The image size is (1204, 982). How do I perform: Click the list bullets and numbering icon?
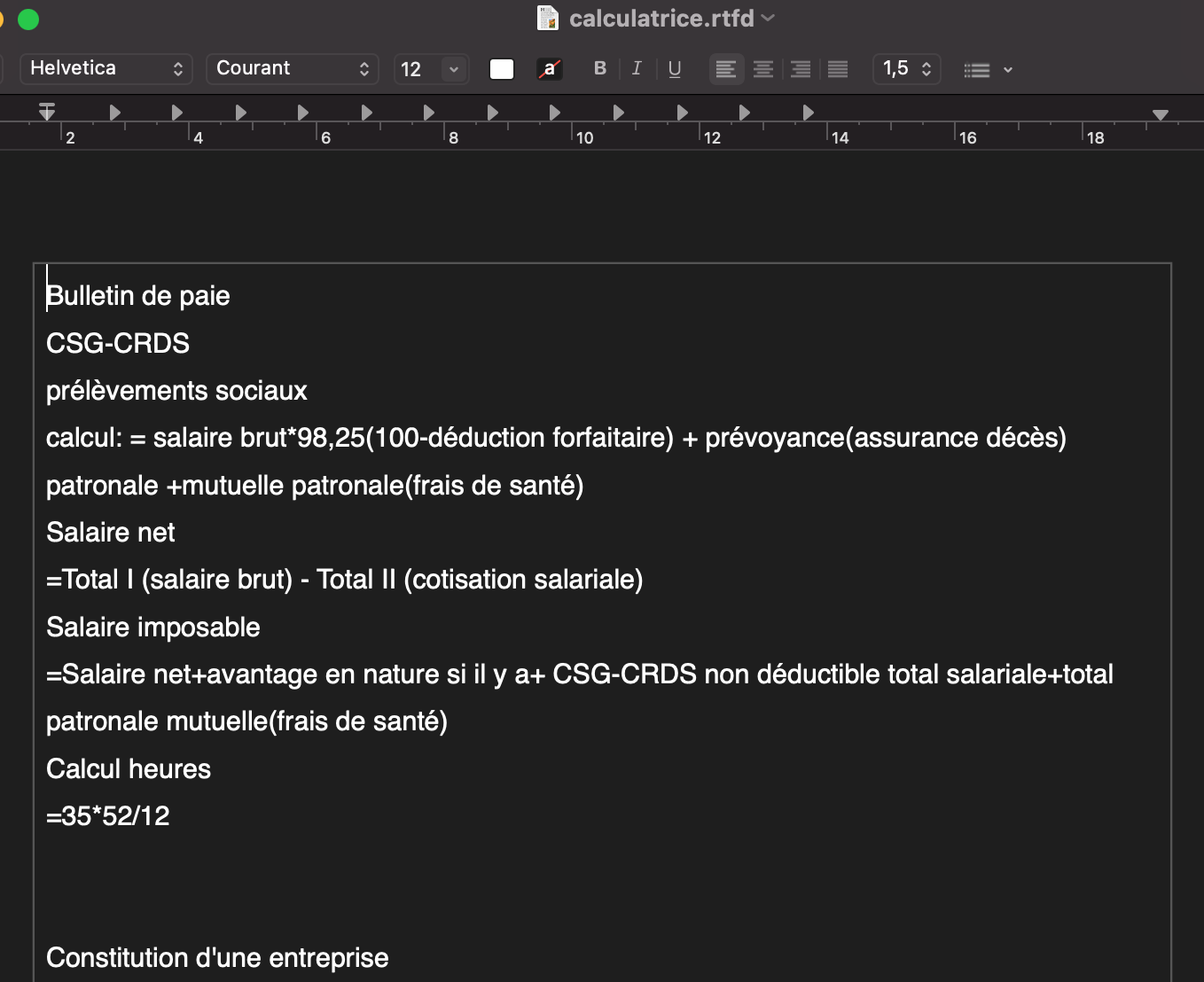click(x=977, y=70)
